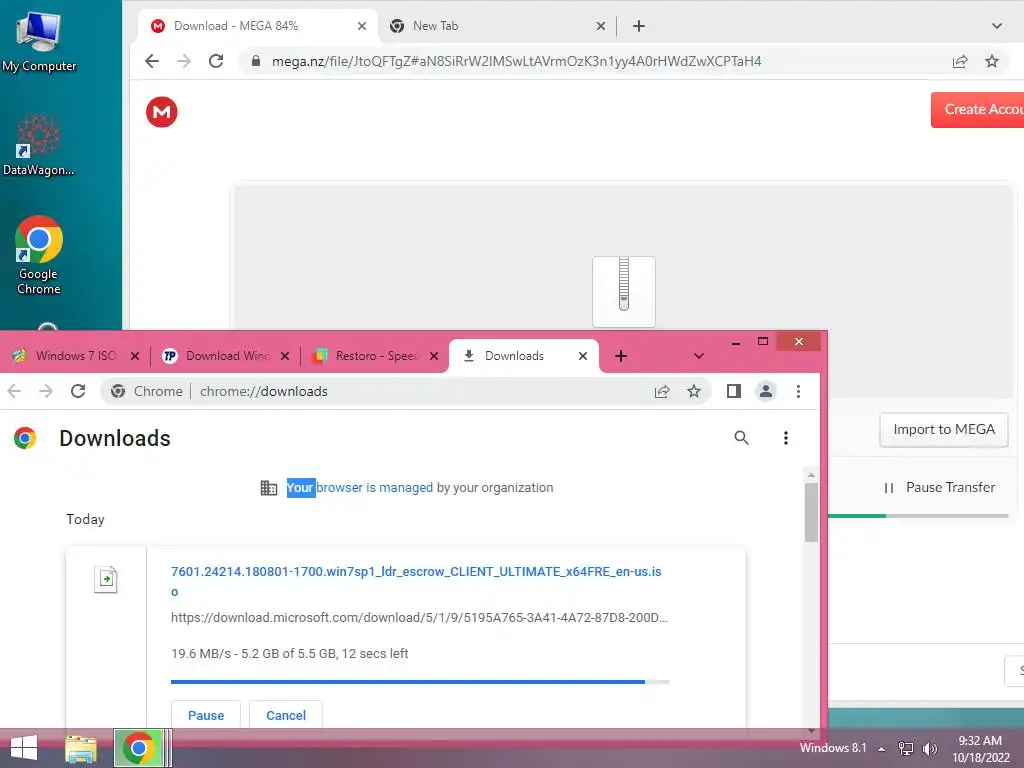Click Chrome icon in taskbar
The width and height of the screenshot is (1024, 768).
click(x=138, y=748)
